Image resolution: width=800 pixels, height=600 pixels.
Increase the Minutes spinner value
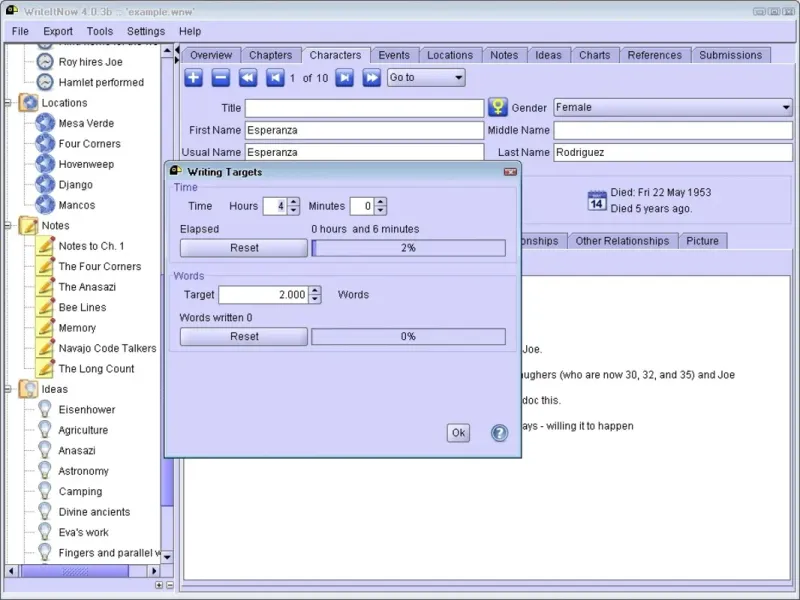380,202
